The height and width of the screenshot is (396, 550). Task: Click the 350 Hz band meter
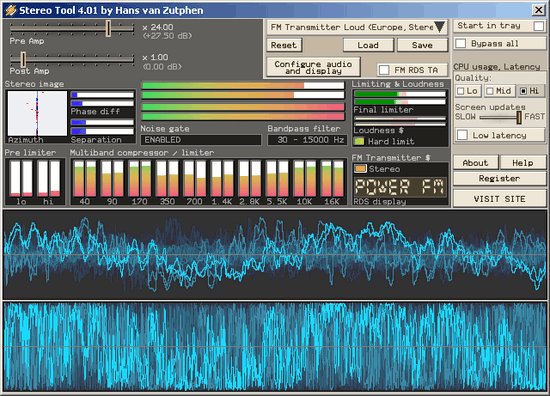click(x=167, y=179)
